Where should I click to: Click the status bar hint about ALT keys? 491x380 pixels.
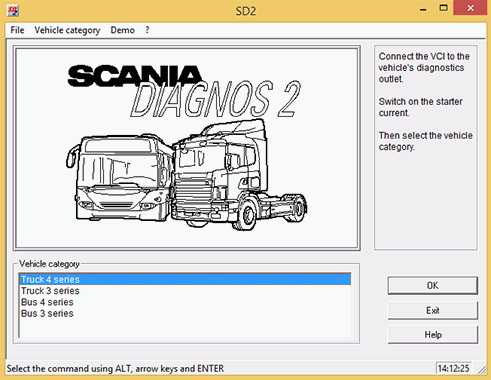tap(115, 369)
